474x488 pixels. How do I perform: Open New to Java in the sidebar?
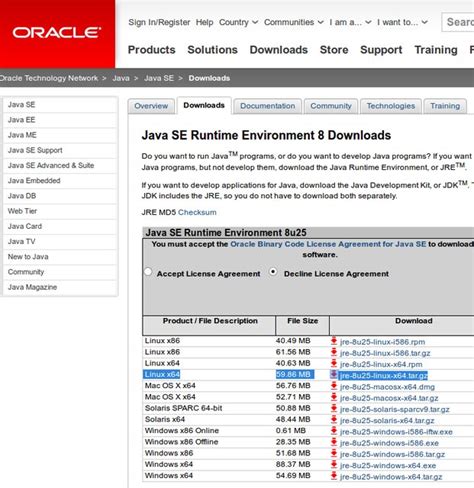60,257
